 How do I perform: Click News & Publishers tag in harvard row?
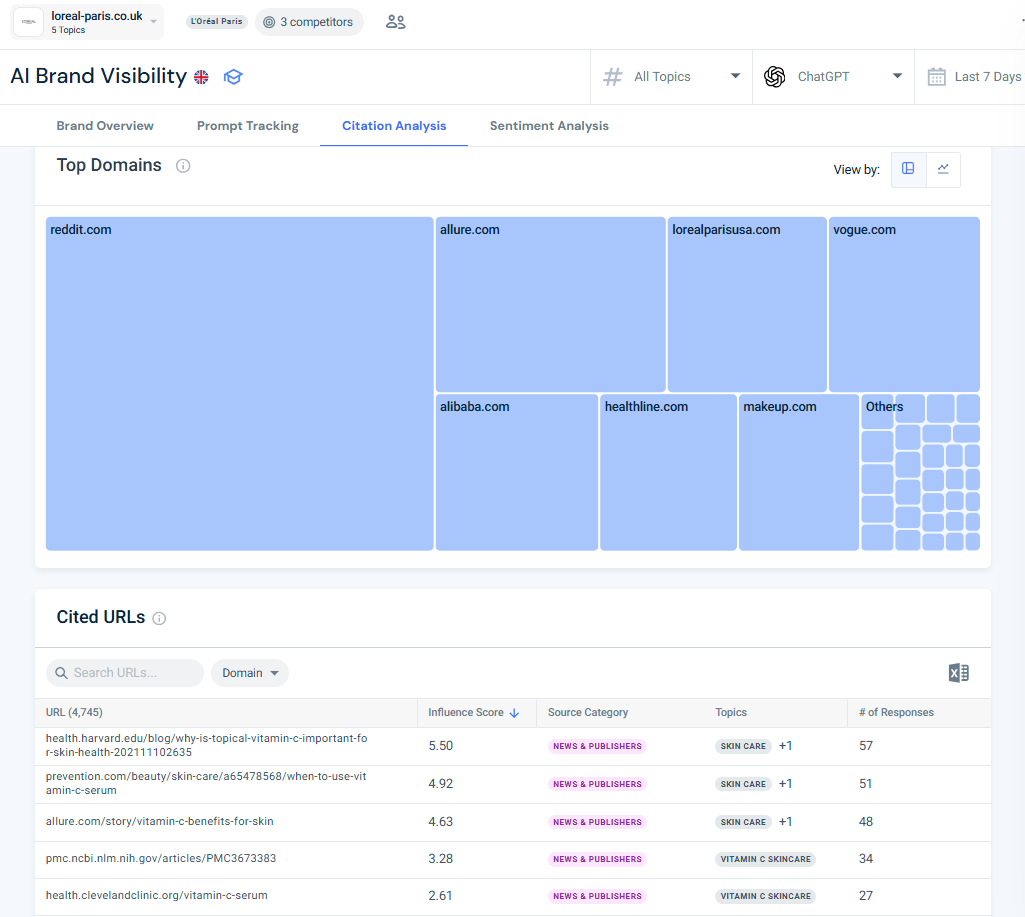(x=597, y=746)
